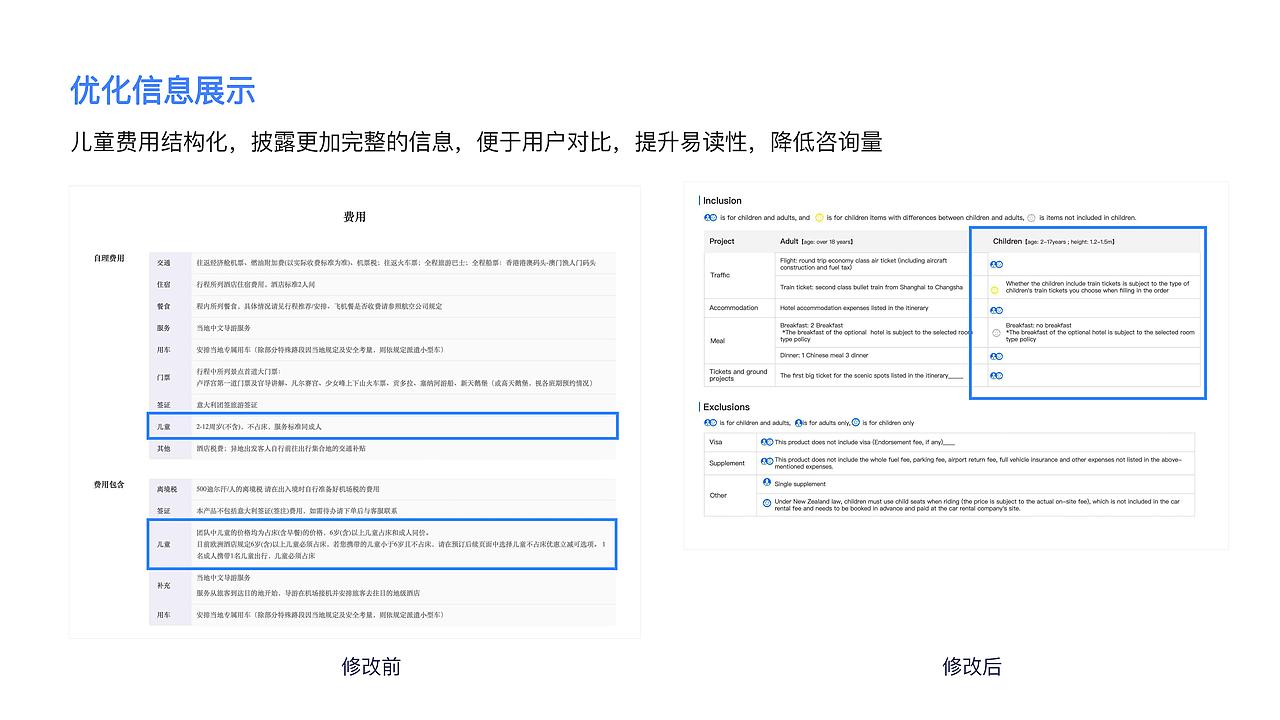This screenshot has width=1280, height=720.
Task: Click the 'Tickets and ground projects' row label
Action: (x=739, y=375)
